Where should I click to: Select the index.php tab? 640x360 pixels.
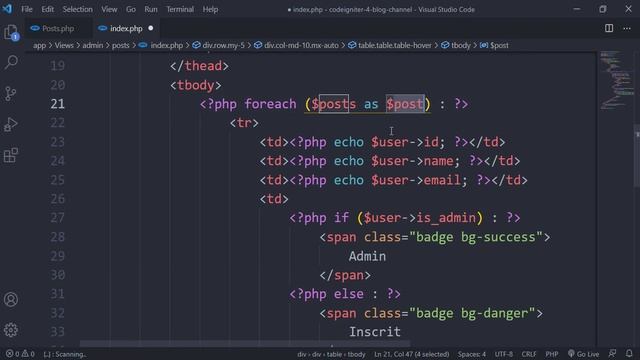click(x=126, y=29)
